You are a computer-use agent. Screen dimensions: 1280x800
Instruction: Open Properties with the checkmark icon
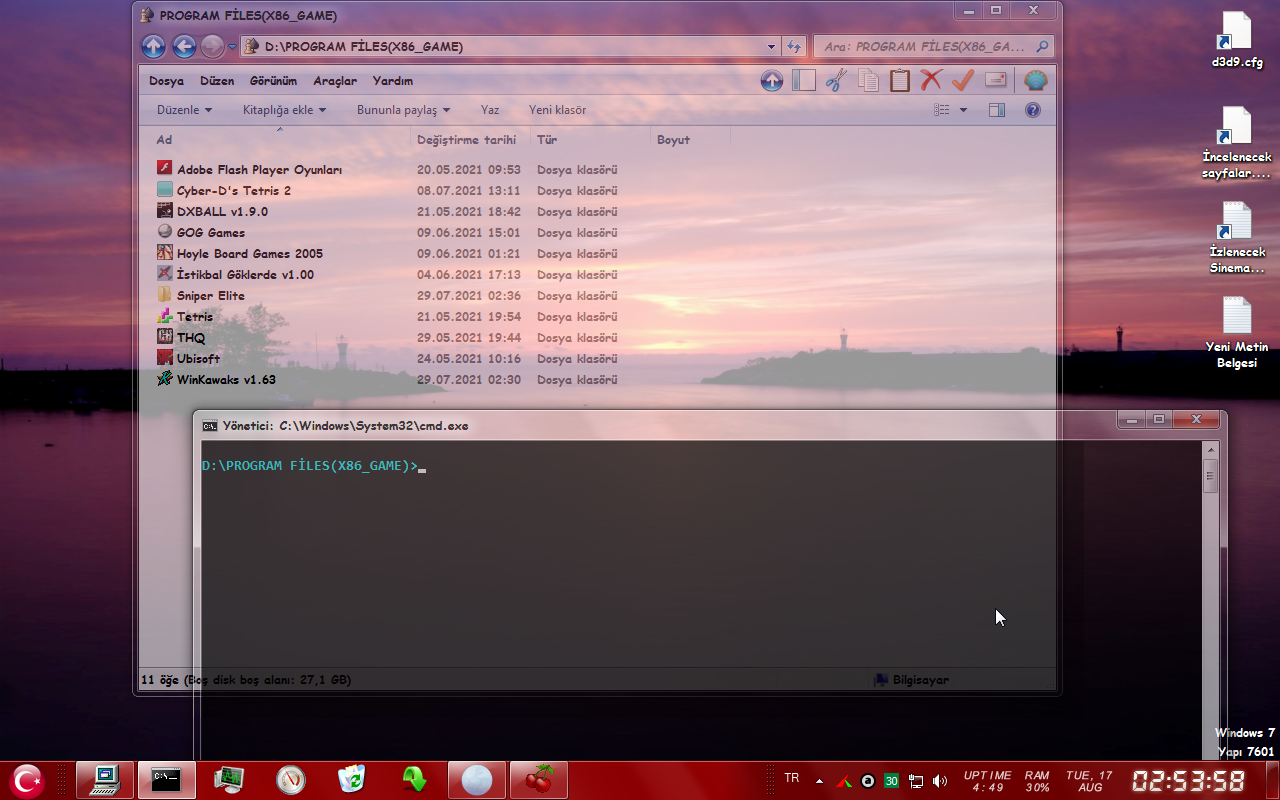click(963, 81)
